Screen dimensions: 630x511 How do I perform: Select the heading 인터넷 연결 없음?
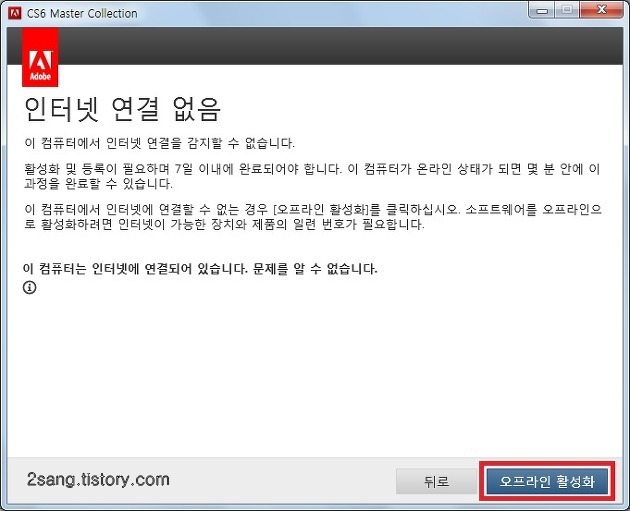pyautogui.click(x=122, y=109)
